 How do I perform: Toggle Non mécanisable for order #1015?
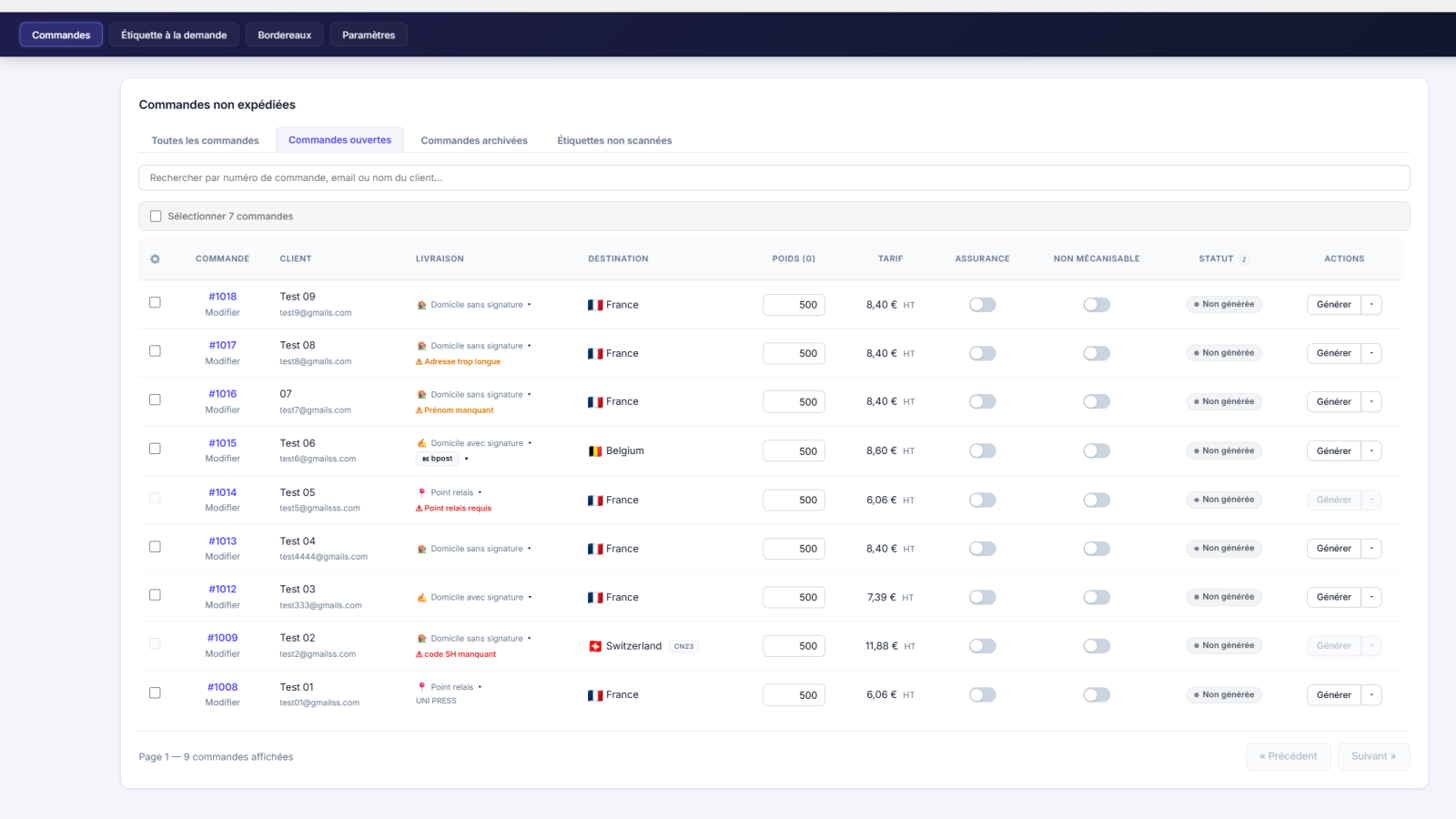[x=1097, y=451]
